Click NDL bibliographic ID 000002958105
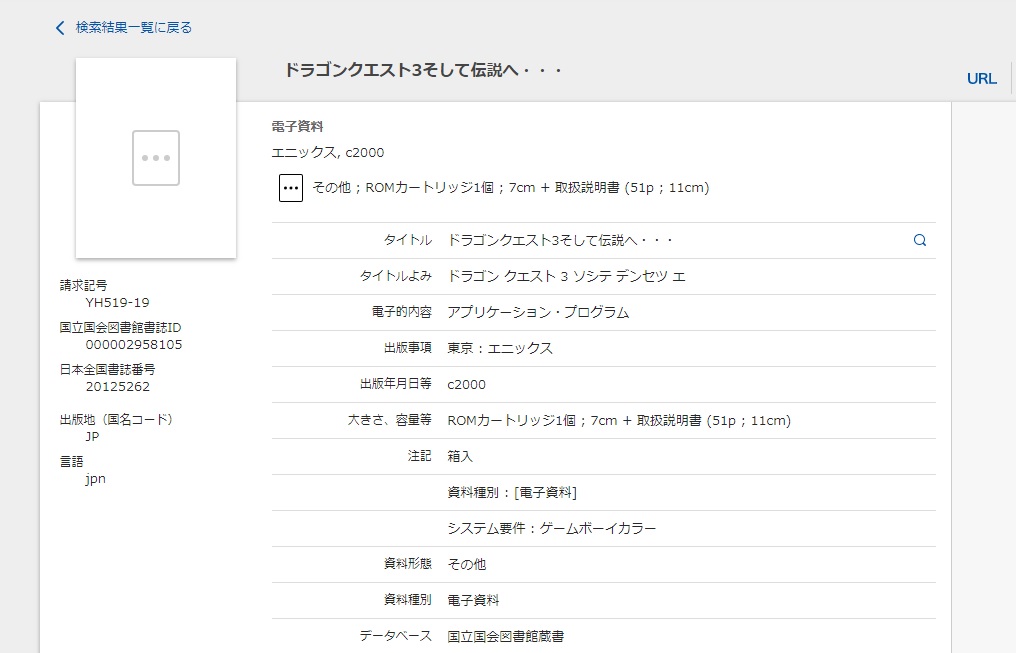Viewport: 1016px width, 653px height. tap(134, 345)
